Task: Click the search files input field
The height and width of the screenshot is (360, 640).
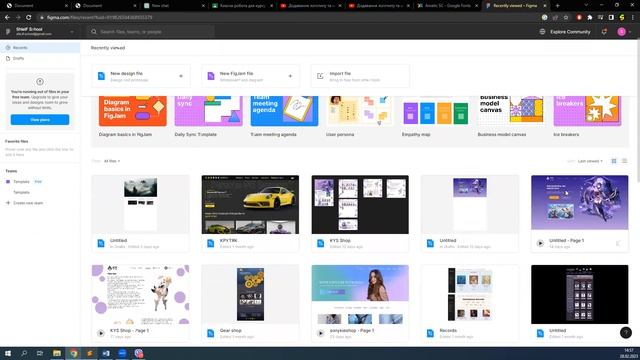Action: (151, 31)
